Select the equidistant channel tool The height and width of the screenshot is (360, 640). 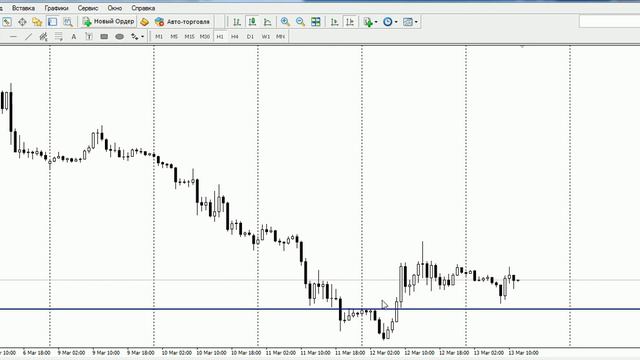pyautogui.click(x=43, y=37)
